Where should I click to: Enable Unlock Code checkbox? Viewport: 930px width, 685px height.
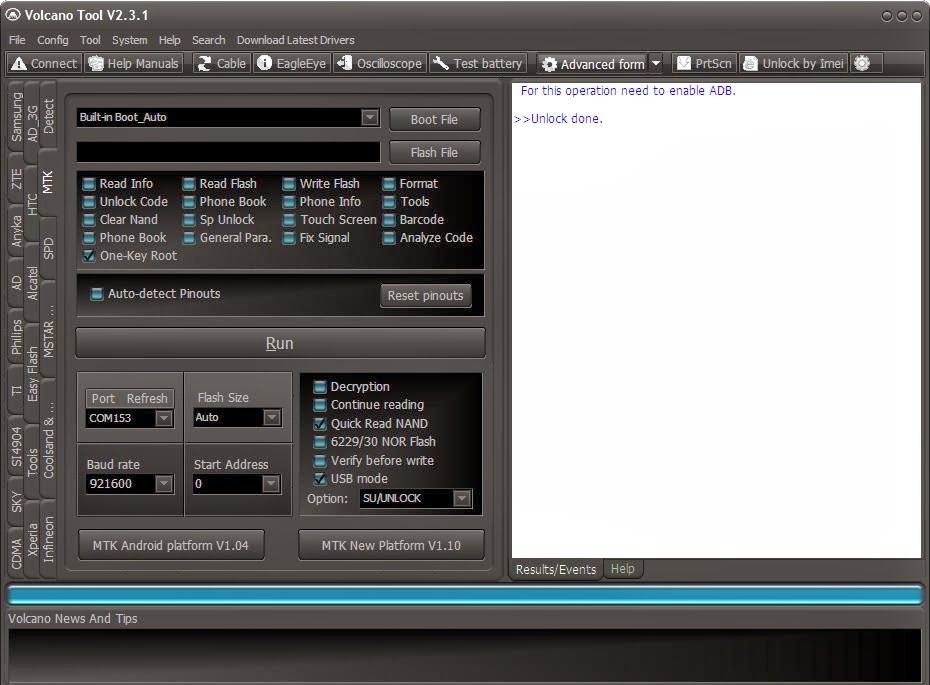(89, 202)
